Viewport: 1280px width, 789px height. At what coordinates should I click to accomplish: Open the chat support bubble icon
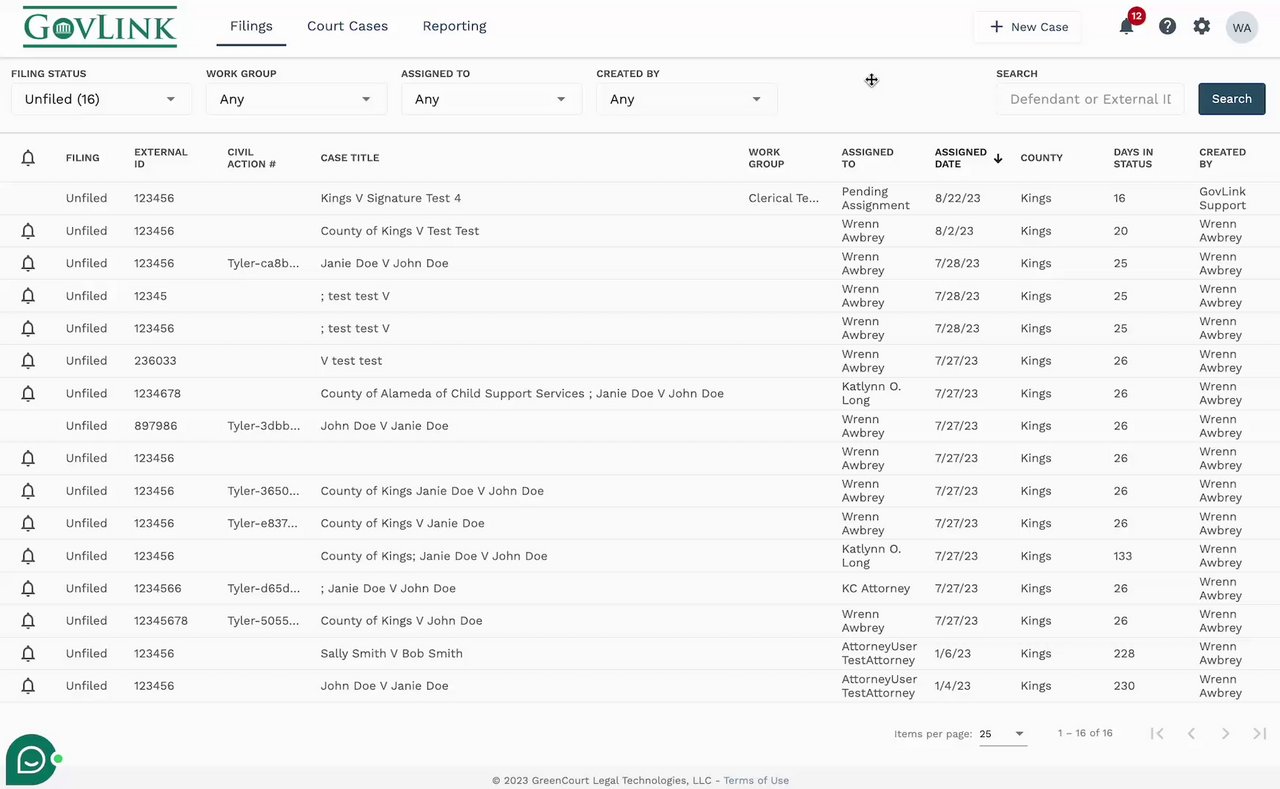click(x=31, y=760)
